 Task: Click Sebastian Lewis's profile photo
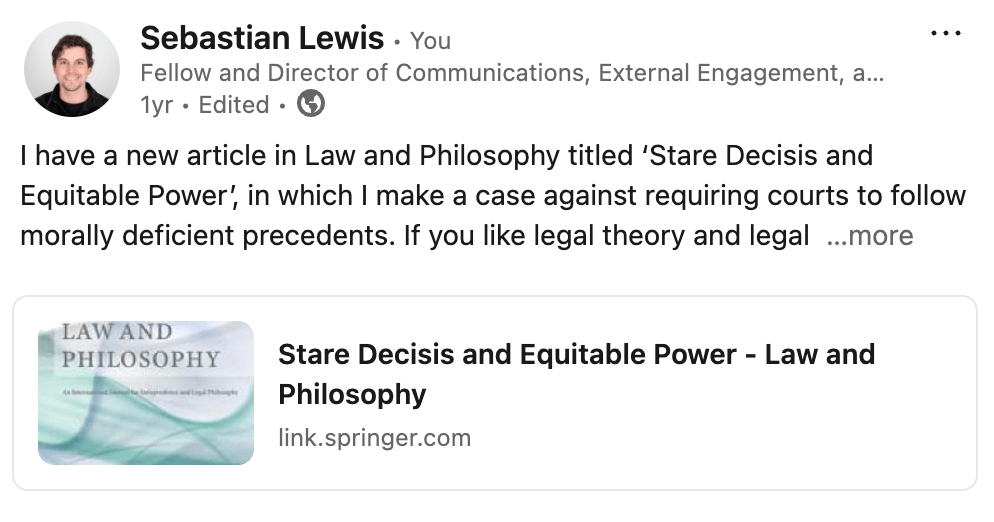(x=71, y=69)
